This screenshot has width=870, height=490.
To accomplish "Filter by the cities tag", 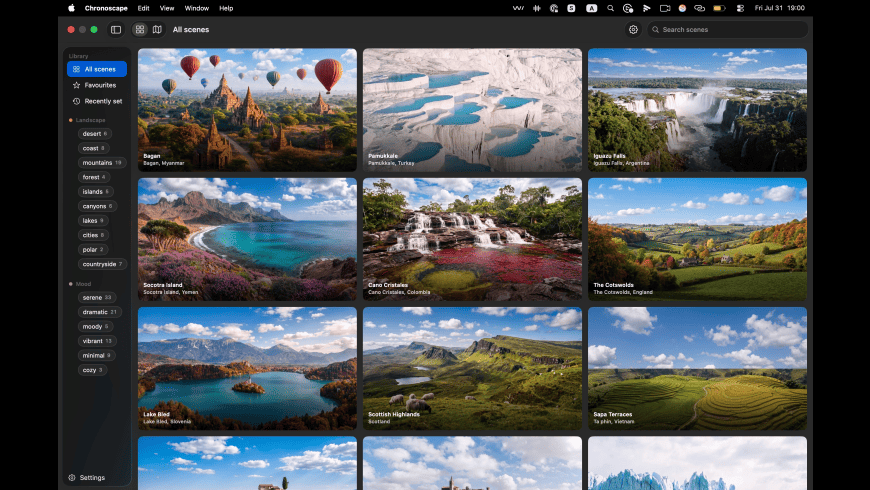I will tap(93, 235).
